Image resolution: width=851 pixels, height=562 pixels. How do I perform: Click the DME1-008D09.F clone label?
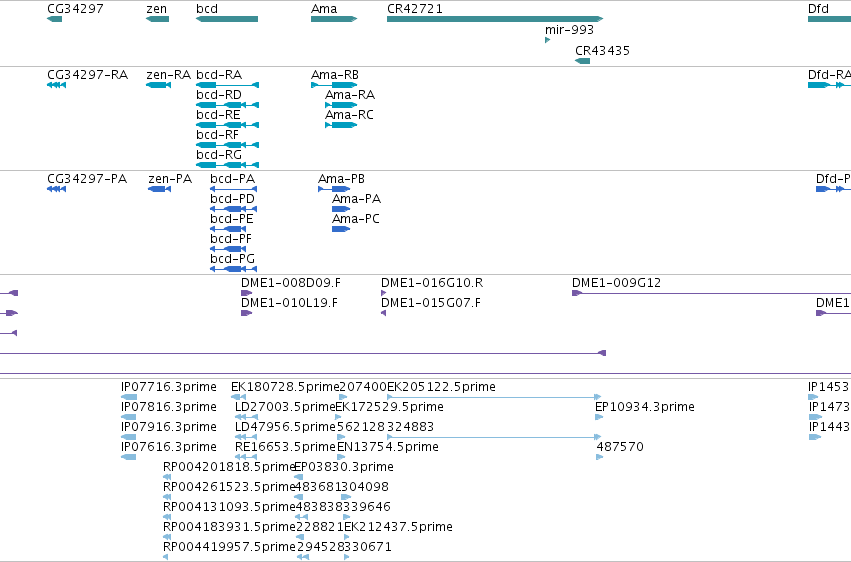pyautogui.click(x=291, y=283)
